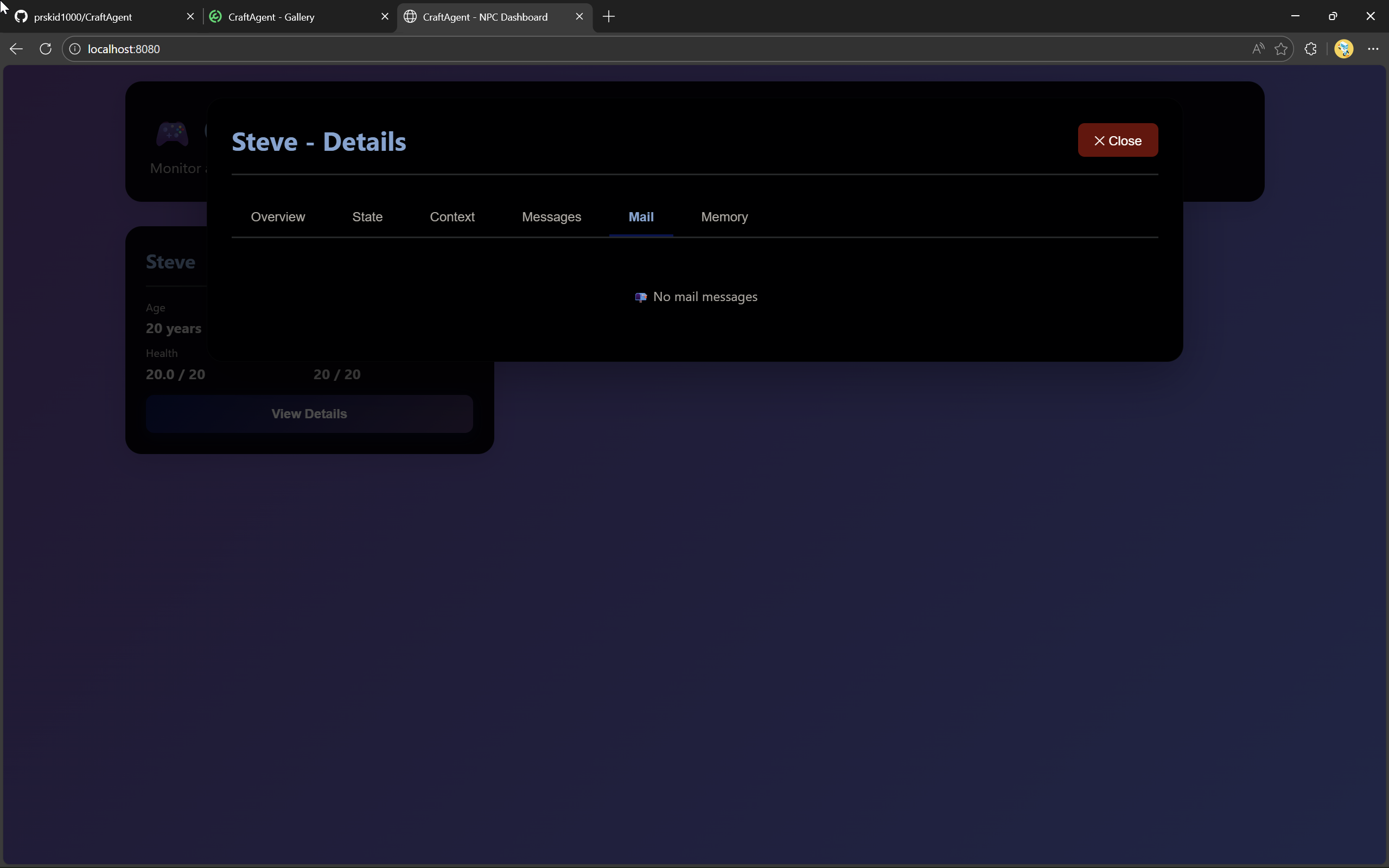Screen dimensions: 1389x868
Task: Close the NPC Dashboard browser tab
Action: 579,17
